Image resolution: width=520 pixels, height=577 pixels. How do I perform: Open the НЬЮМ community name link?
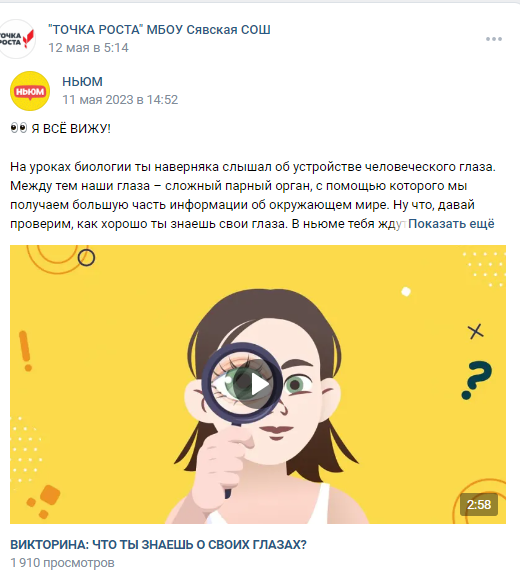(82, 82)
